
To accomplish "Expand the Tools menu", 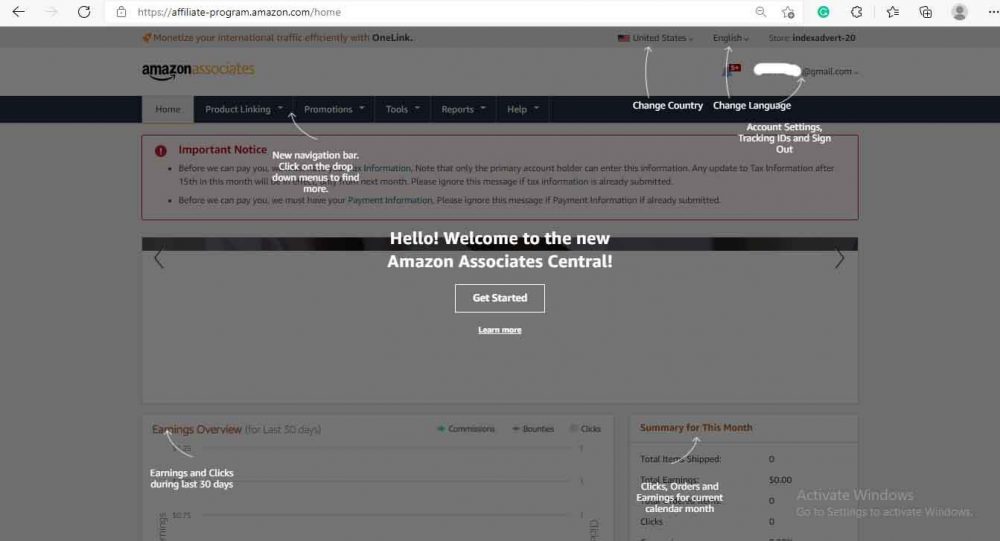I will (402, 109).
